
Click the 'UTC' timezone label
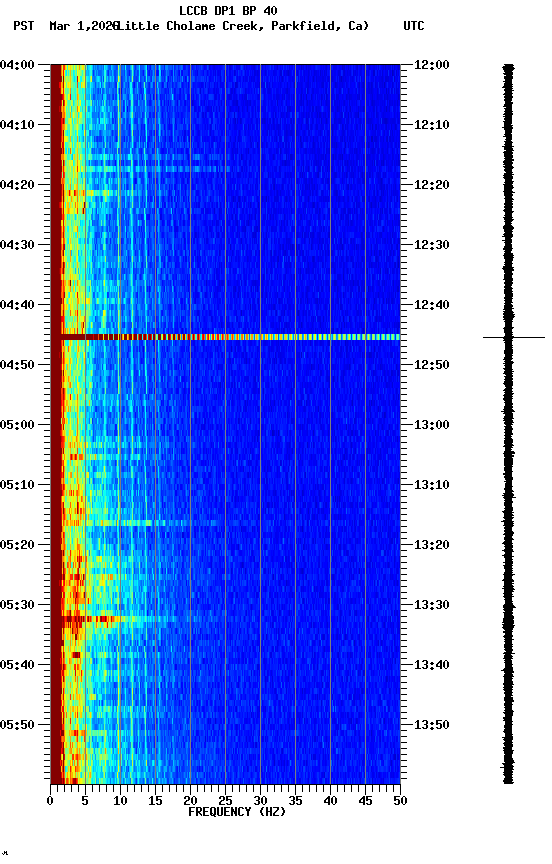pyautogui.click(x=414, y=26)
